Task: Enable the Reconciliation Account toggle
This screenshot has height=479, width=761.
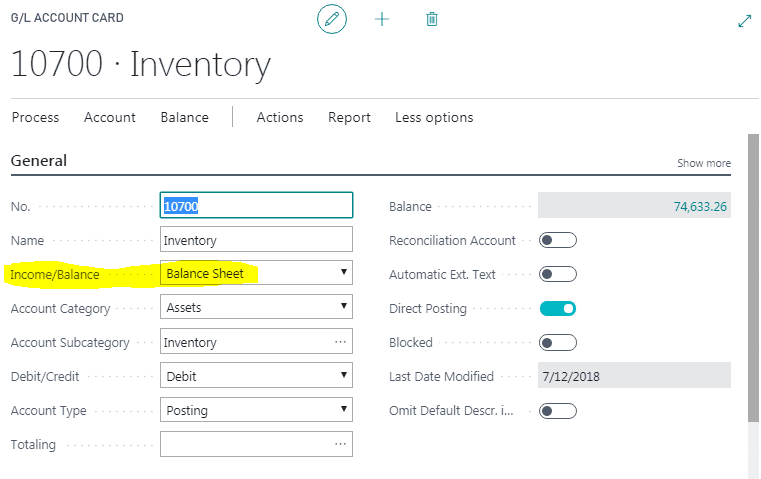Action: pos(558,240)
